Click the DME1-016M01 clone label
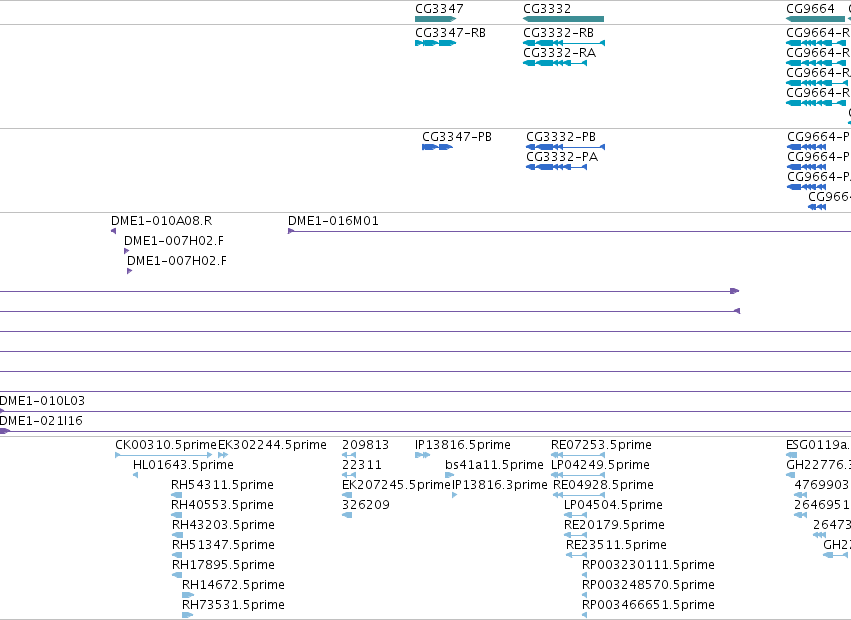 click(x=333, y=221)
